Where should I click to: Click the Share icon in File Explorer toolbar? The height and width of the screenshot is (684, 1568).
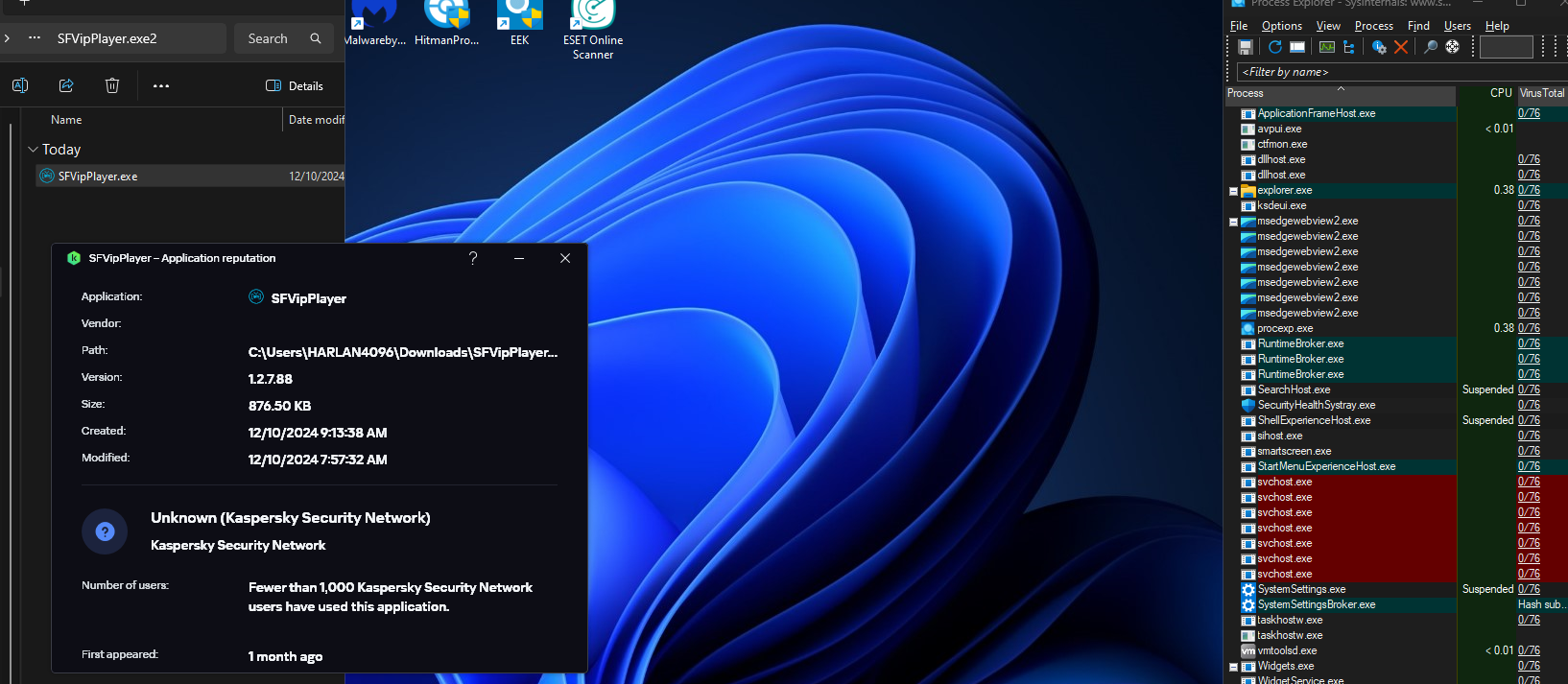66,85
